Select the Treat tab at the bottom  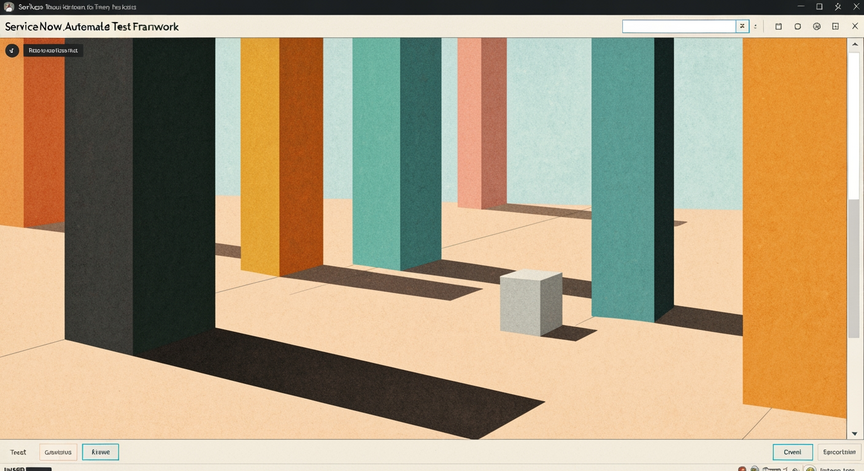pyautogui.click(x=18, y=452)
